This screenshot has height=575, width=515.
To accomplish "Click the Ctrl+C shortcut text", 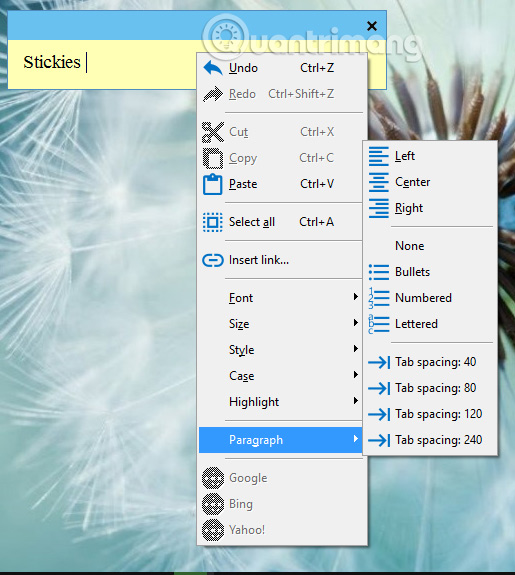I will [x=317, y=158].
